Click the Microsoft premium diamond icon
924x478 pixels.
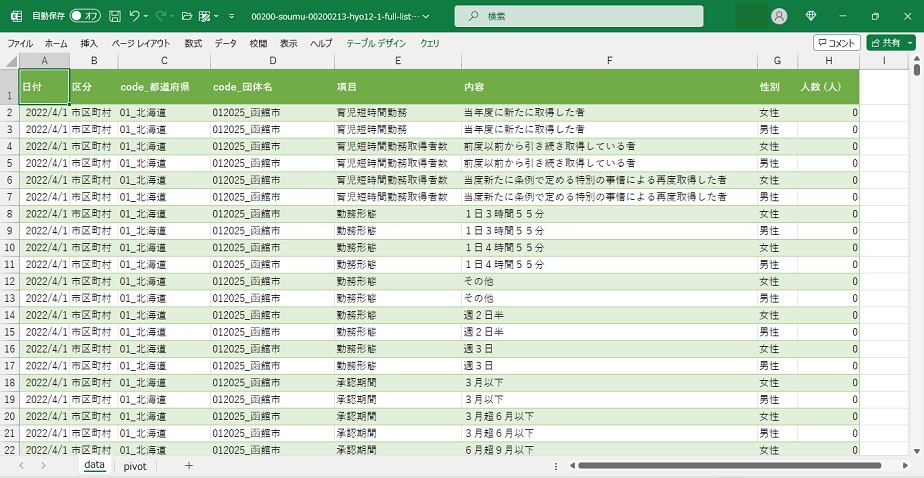[811, 17]
